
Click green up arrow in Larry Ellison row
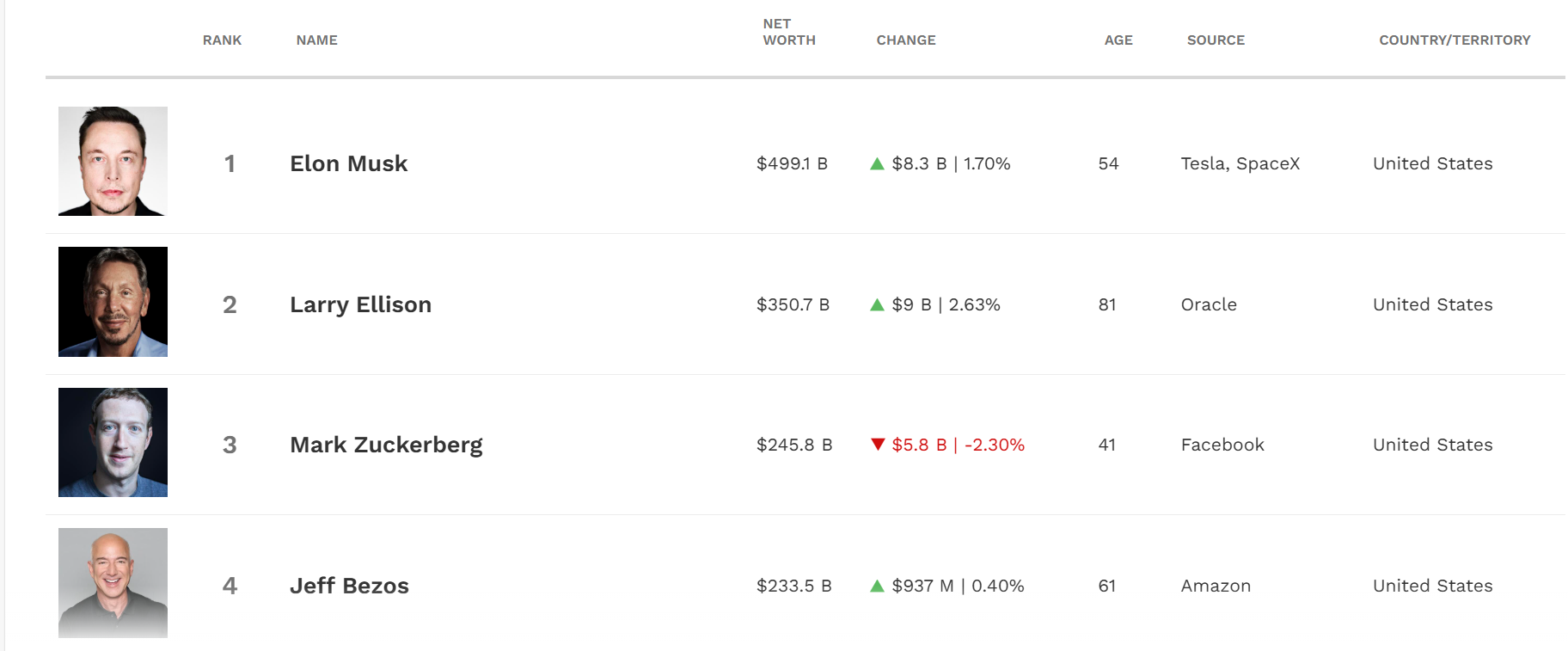(877, 304)
